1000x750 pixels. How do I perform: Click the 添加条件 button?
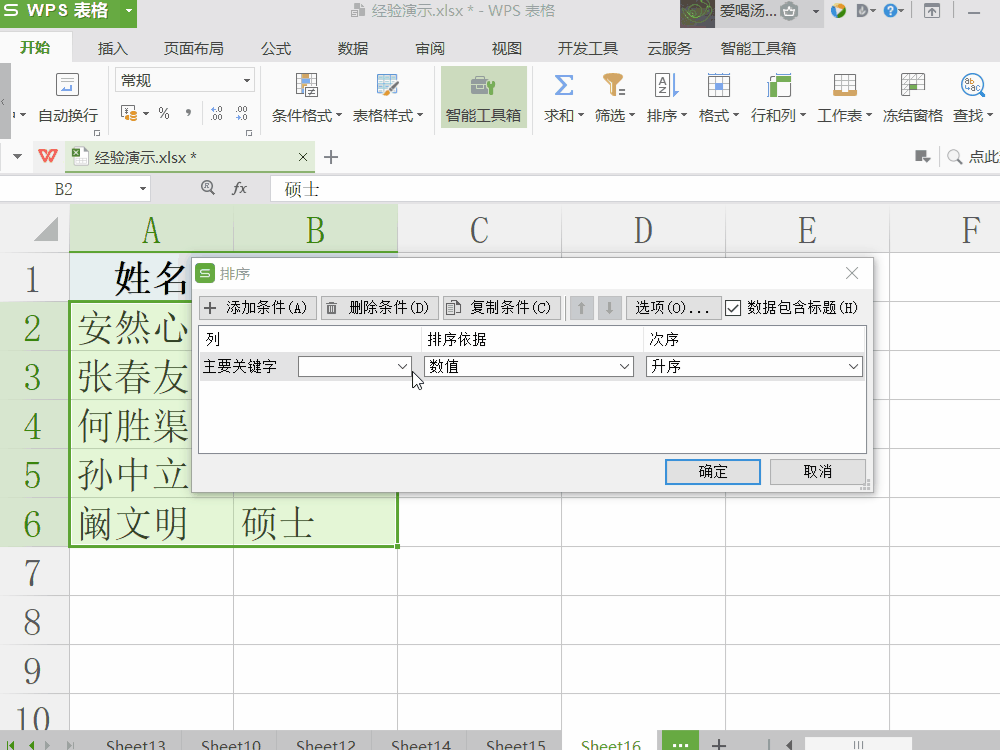[257, 307]
